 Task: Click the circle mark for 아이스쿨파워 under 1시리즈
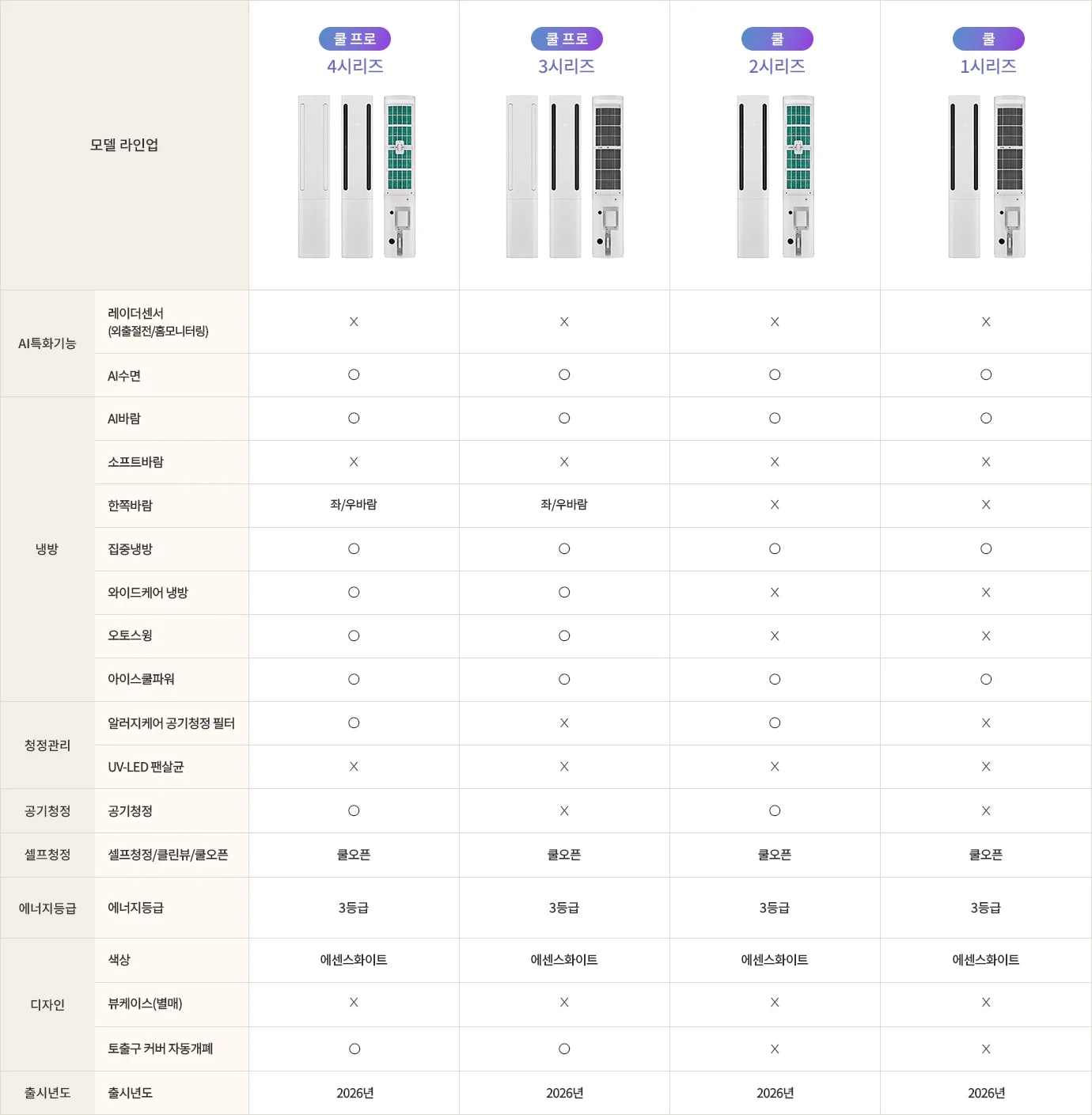click(986, 680)
